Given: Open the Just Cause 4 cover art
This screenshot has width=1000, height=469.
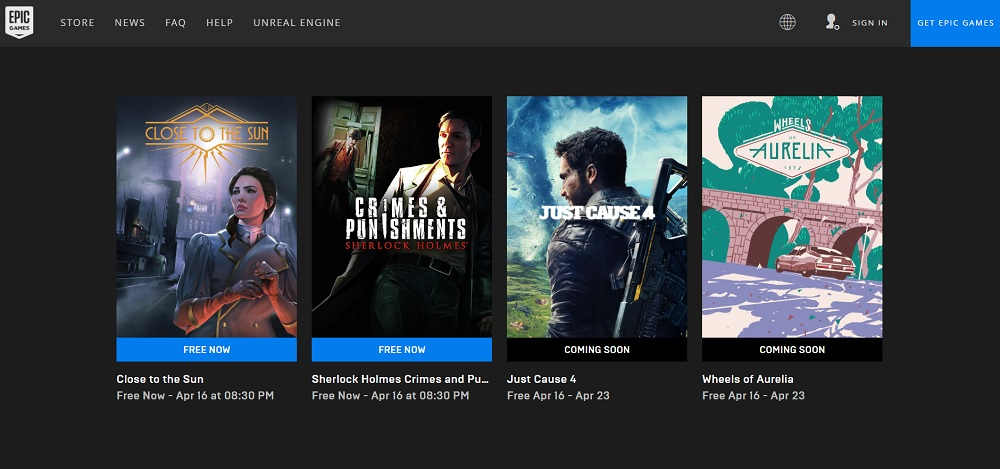Looking at the screenshot, I should tap(597, 217).
